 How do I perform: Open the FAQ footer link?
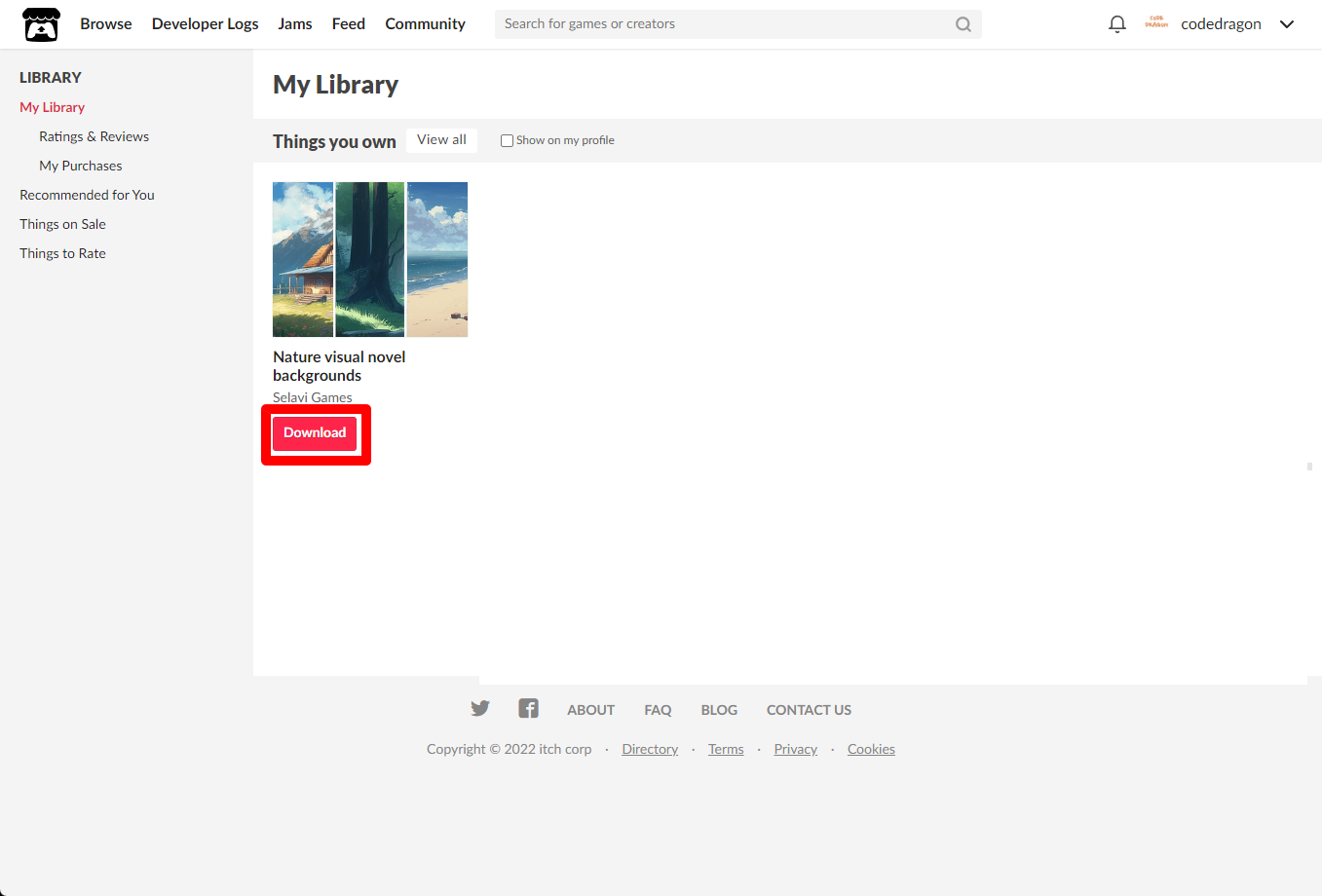coord(659,710)
